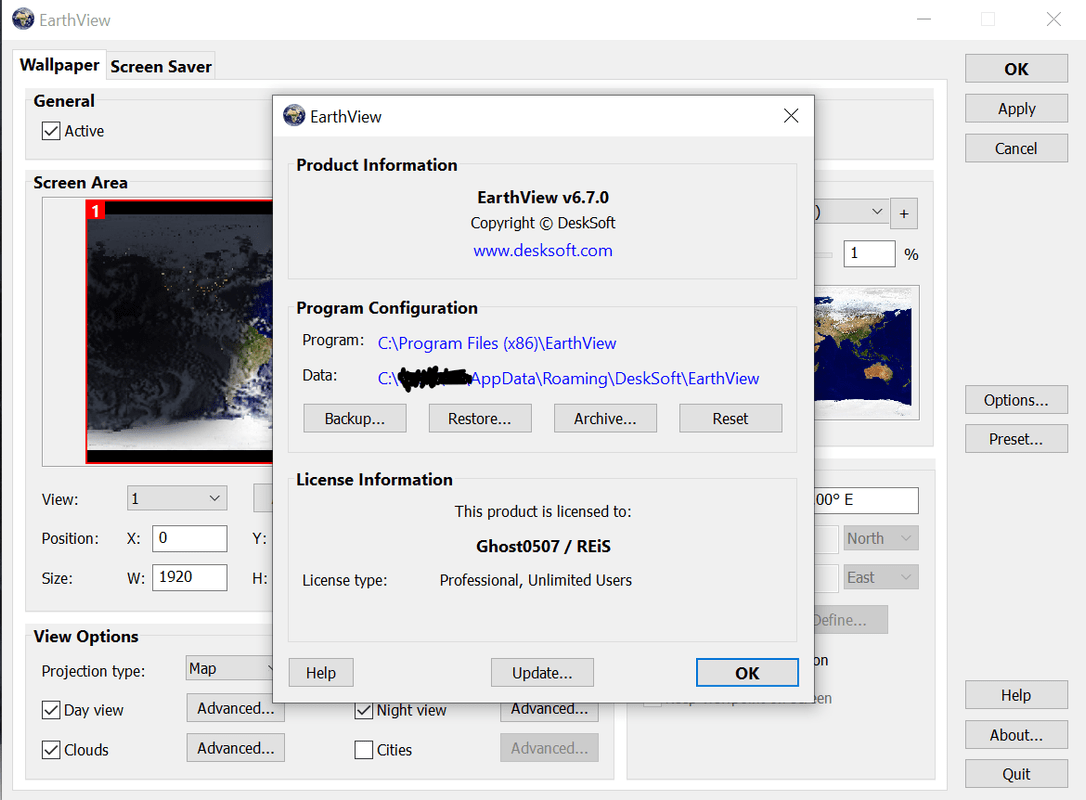The width and height of the screenshot is (1086, 800).
Task: Click the Cancel button in main window
Action: pos(1016,148)
